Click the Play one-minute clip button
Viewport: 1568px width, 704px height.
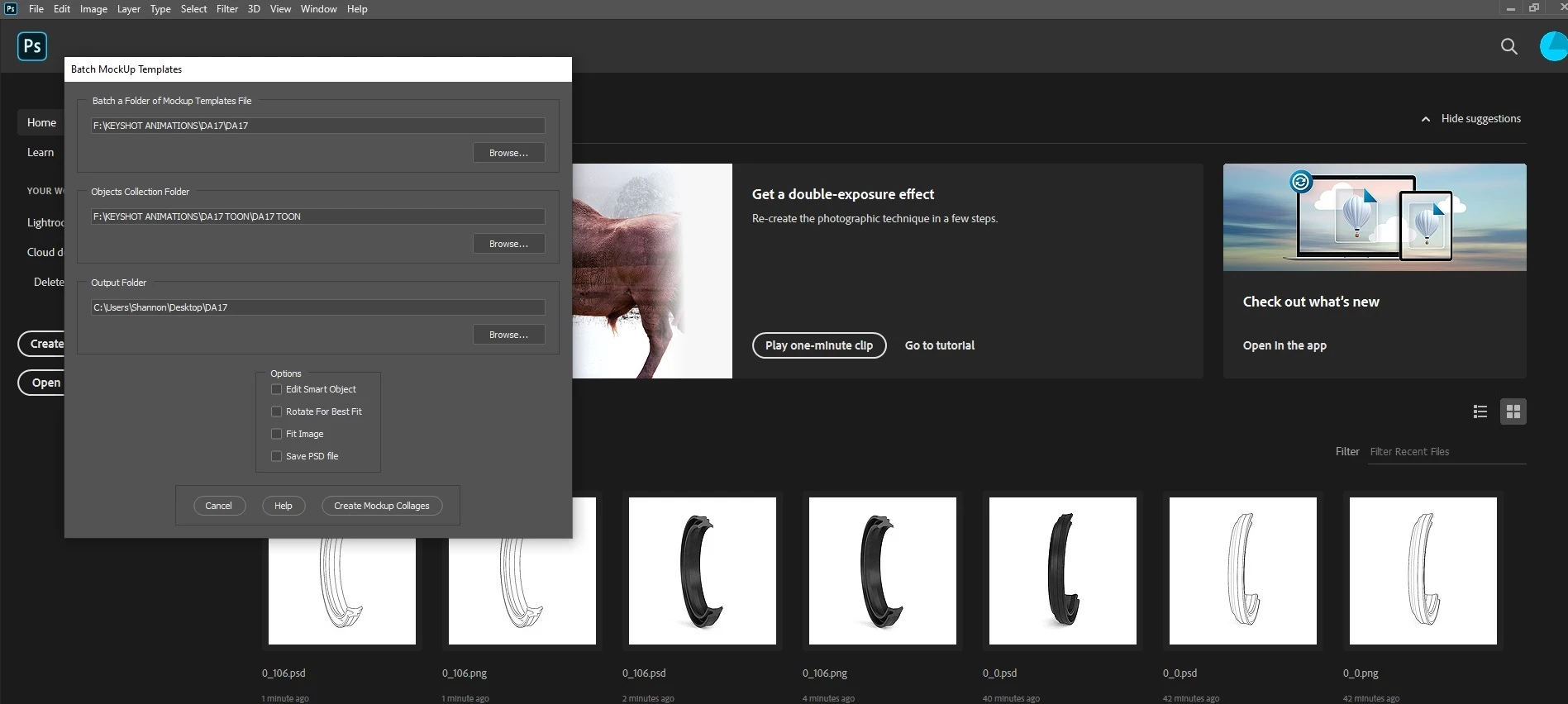(x=819, y=345)
